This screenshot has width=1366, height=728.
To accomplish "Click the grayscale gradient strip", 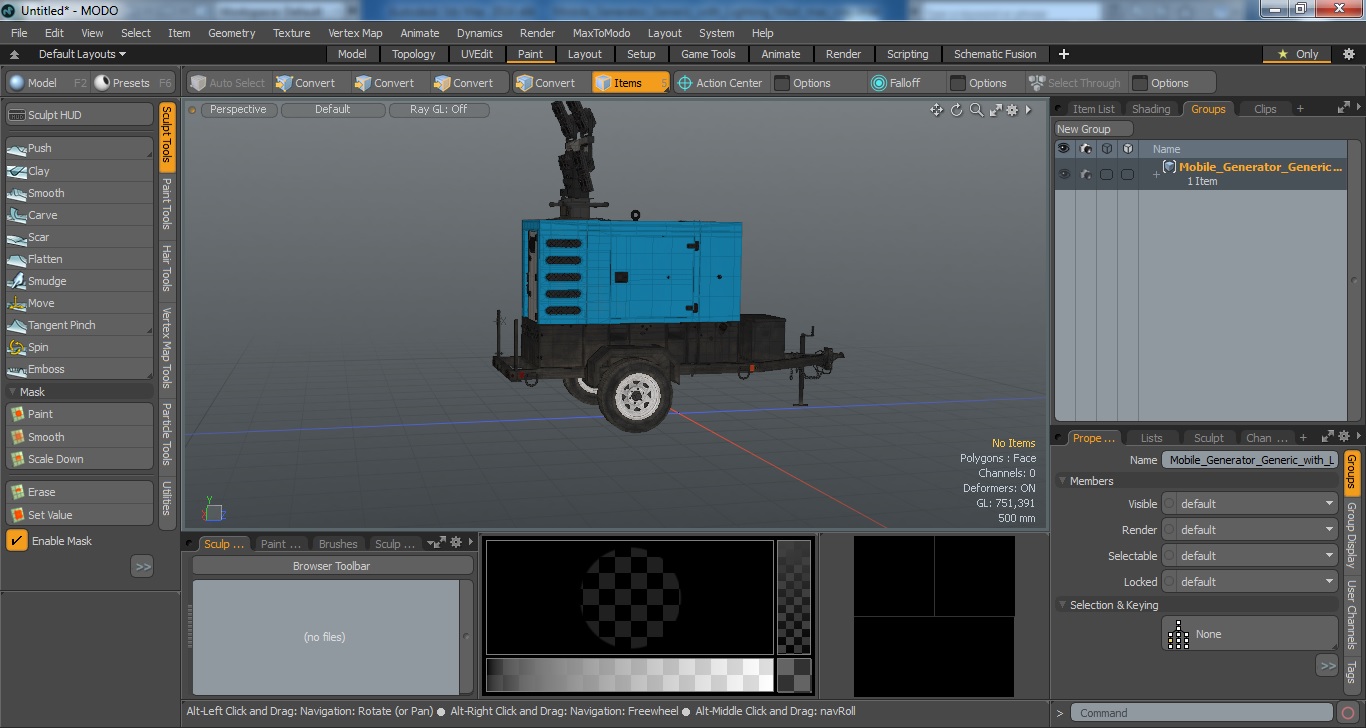I will (630, 675).
